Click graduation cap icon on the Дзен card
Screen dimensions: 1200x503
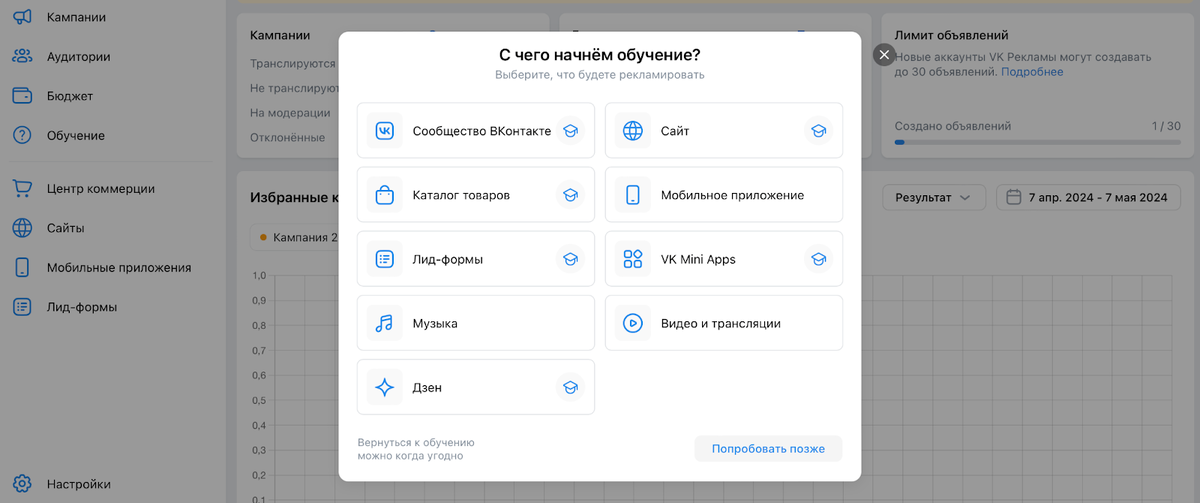pos(570,387)
